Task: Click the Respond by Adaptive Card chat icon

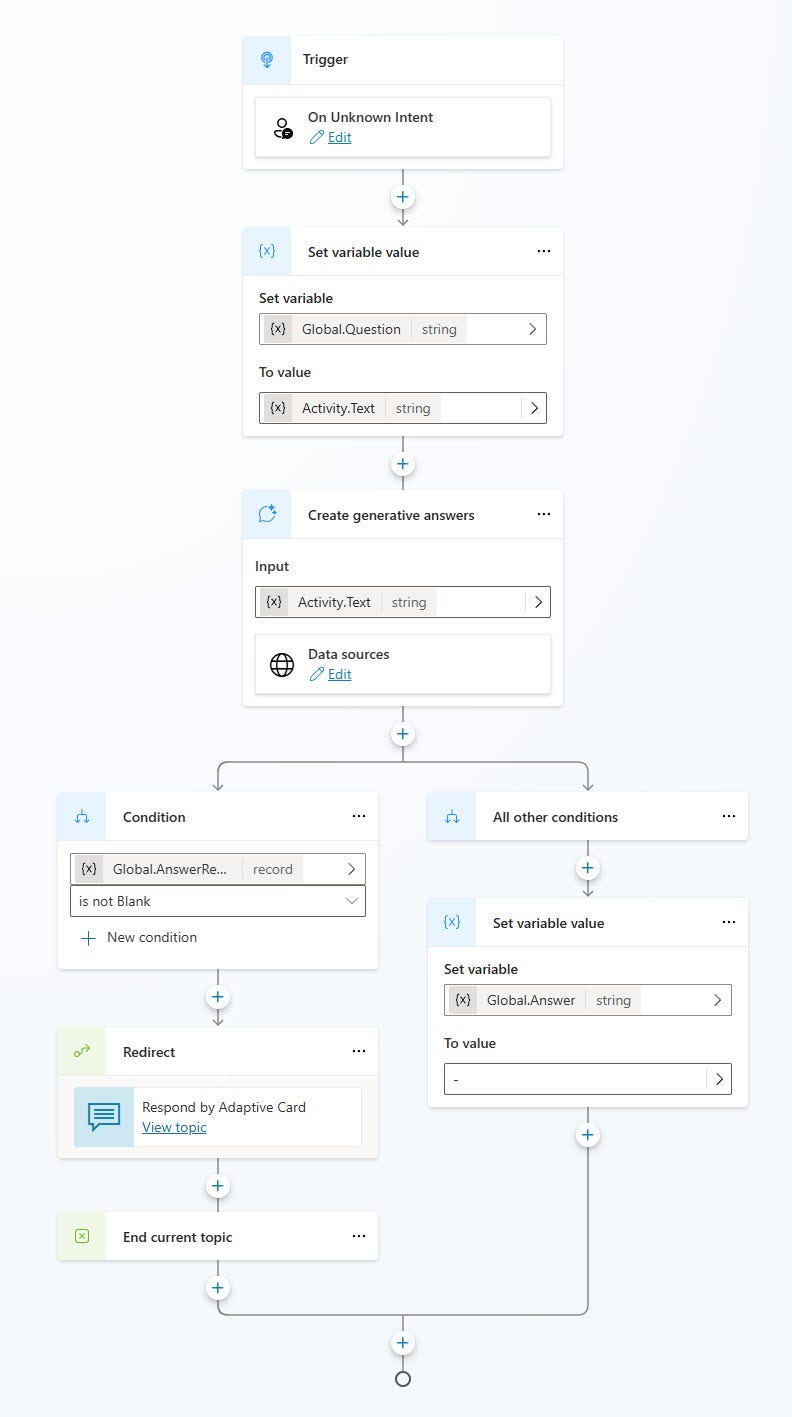Action: point(104,1117)
